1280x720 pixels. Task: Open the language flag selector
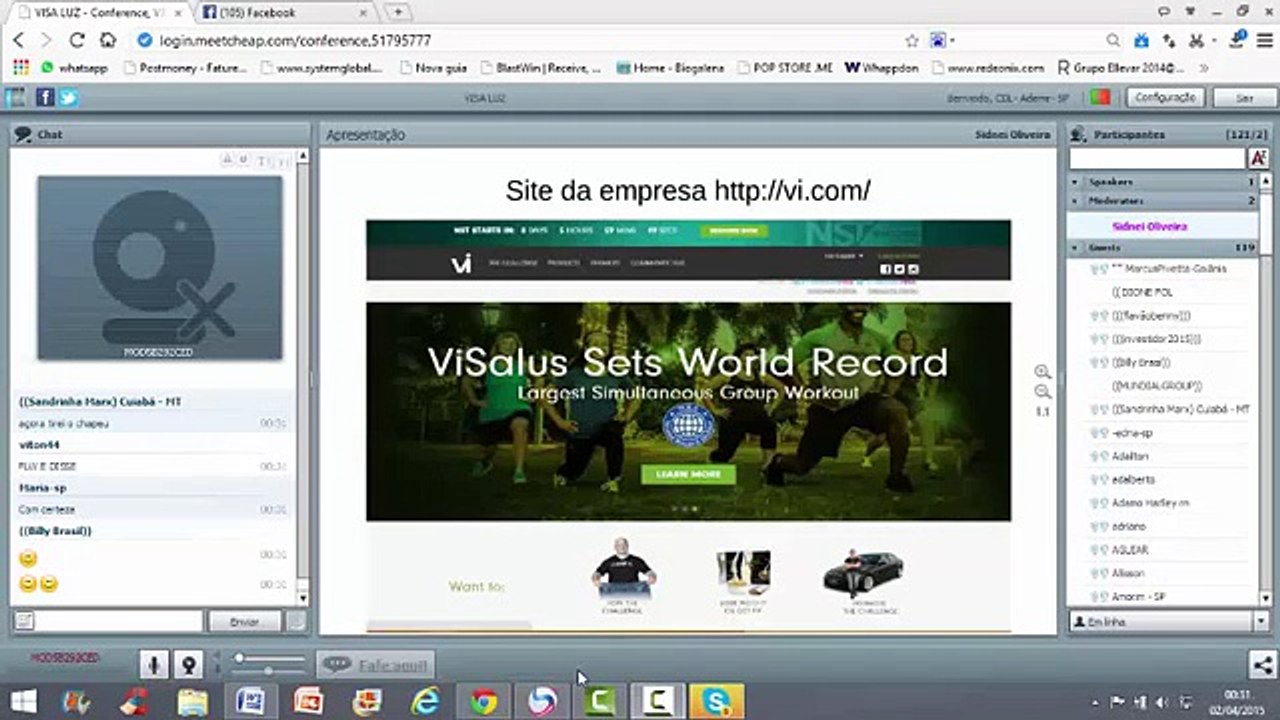tap(1100, 97)
